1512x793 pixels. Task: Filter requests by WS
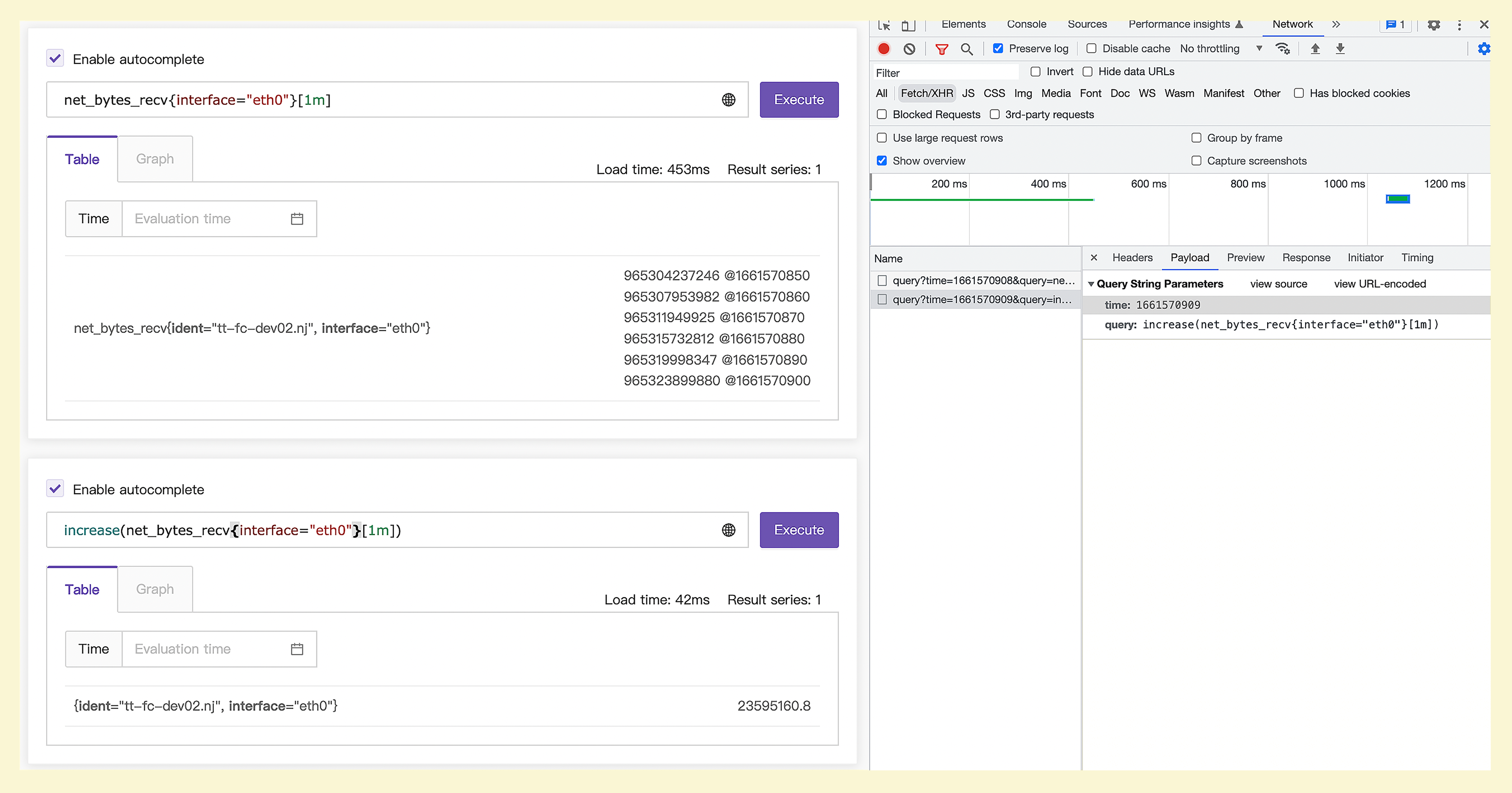pos(1147,93)
